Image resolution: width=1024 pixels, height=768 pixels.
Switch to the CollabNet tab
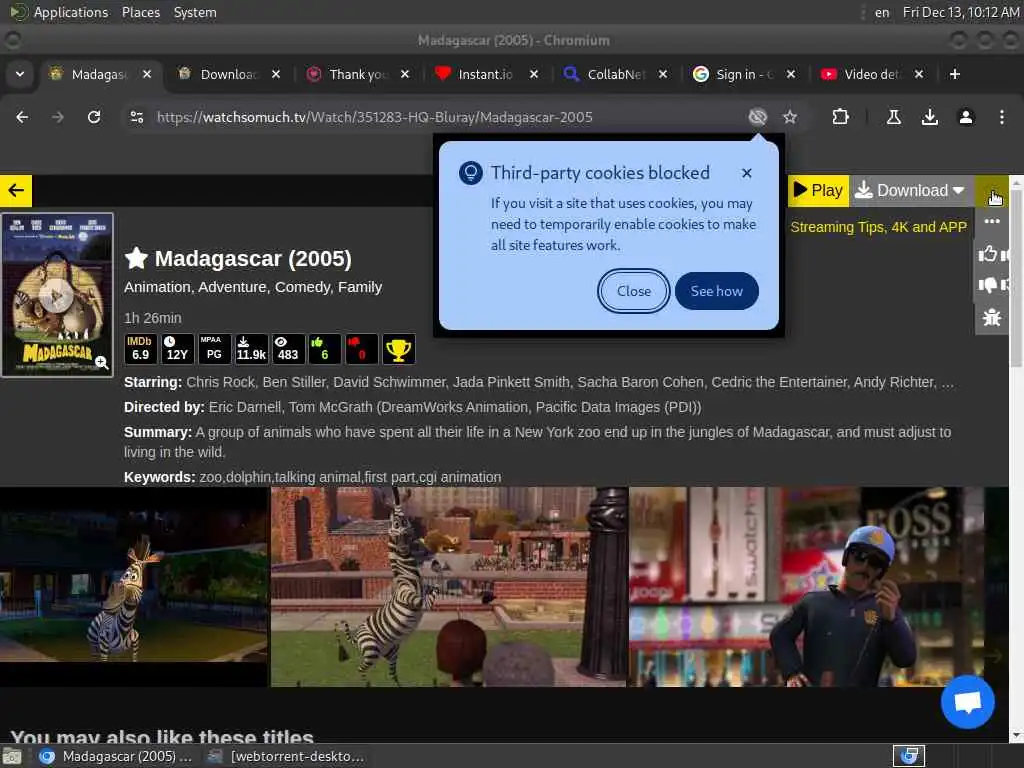615,74
